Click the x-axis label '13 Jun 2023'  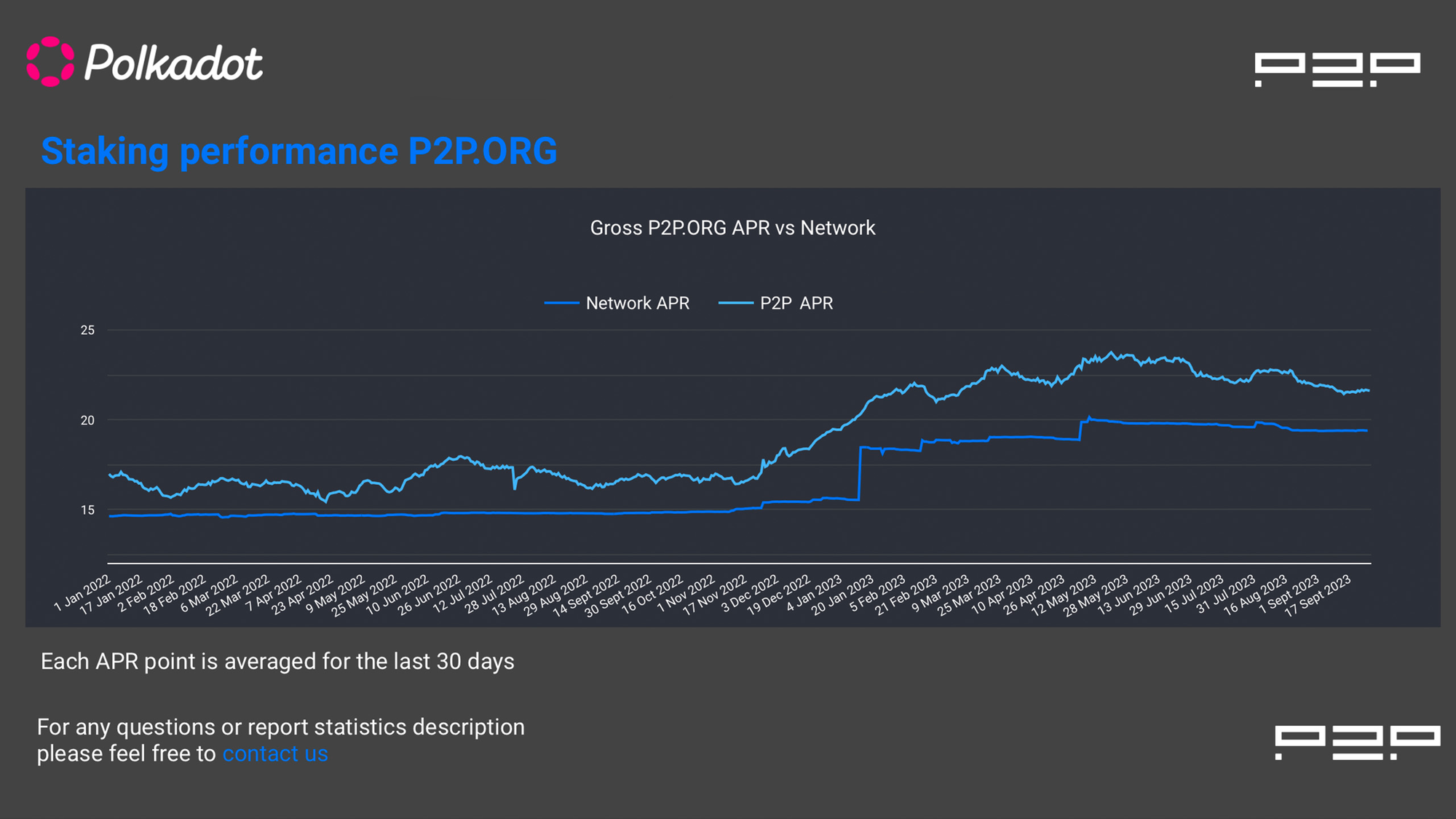tap(1128, 595)
